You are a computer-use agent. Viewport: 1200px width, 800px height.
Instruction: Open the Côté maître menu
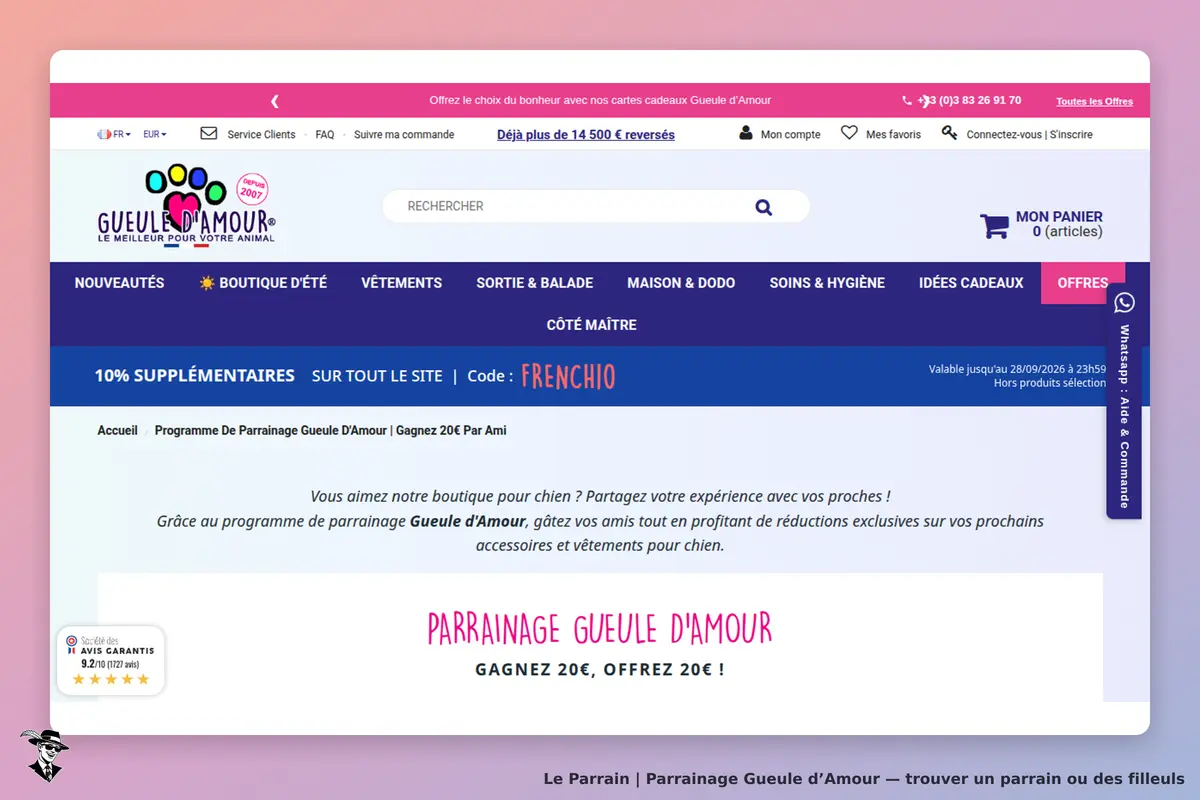click(591, 325)
